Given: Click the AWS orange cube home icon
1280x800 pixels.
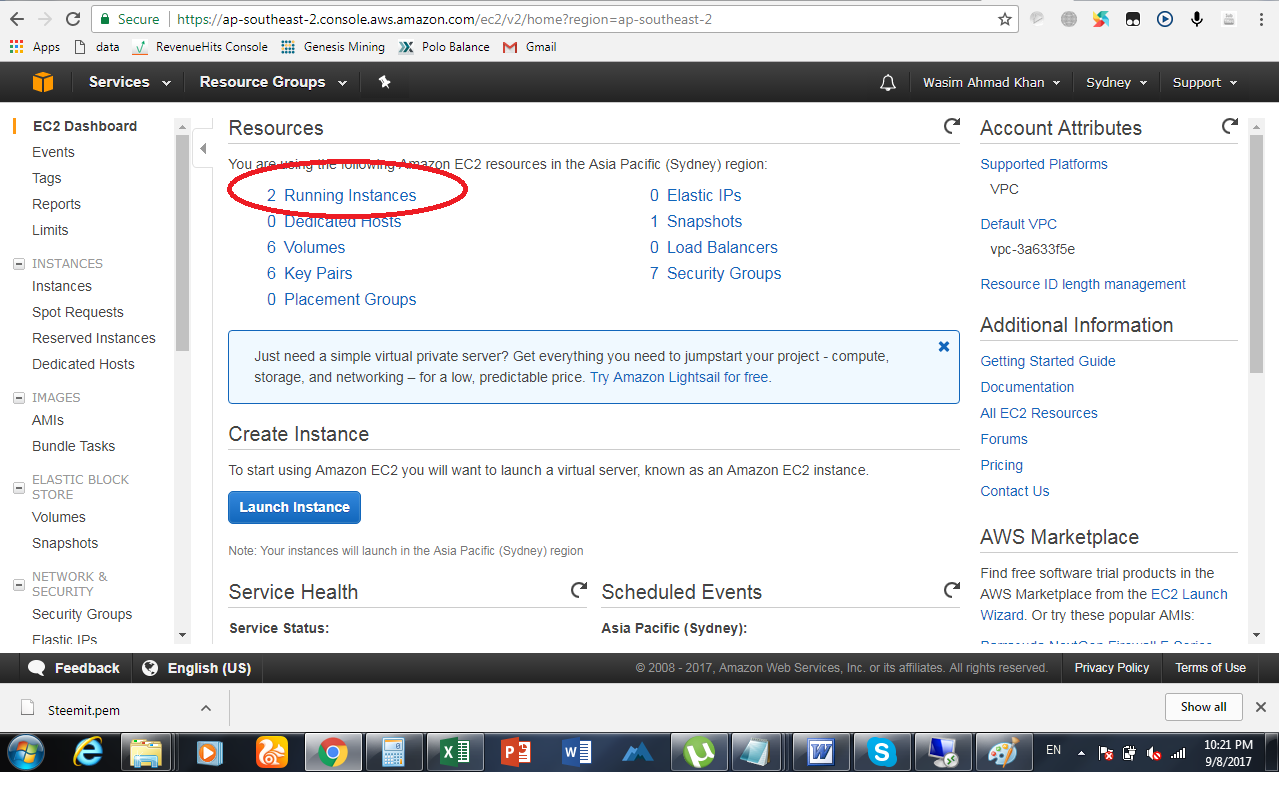Looking at the screenshot, I should pyautogui.click(x=42, y=82).
